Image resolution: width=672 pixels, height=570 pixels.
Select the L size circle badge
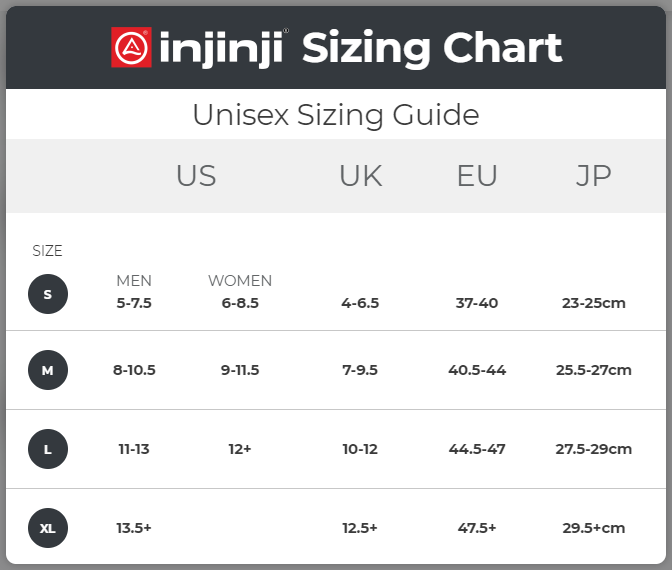pos(48,449)
